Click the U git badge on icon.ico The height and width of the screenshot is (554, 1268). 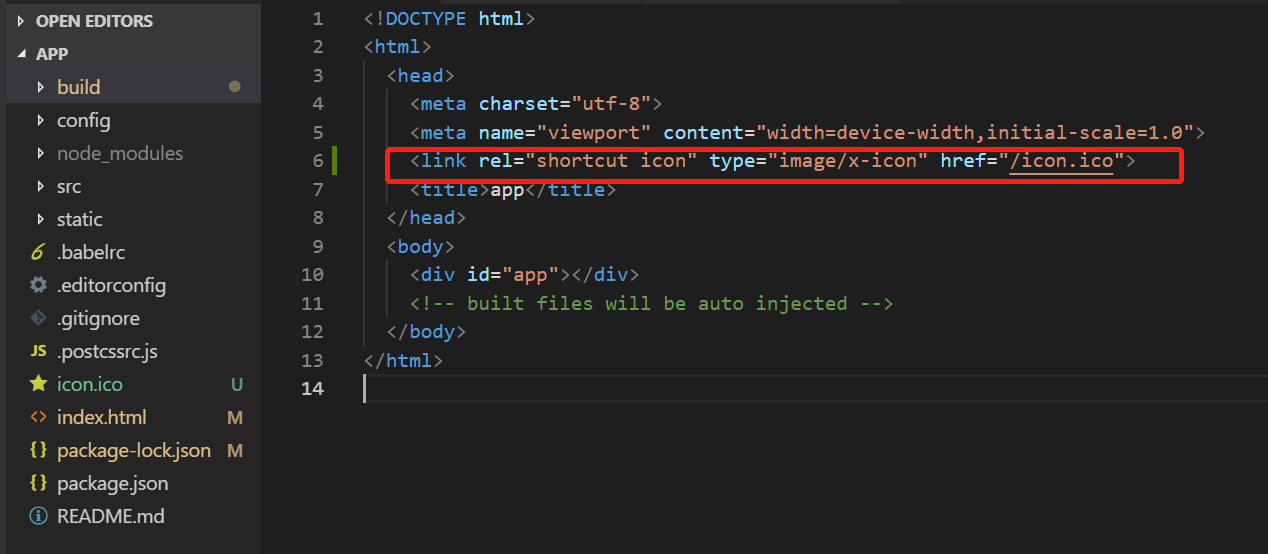tap(236, 384)
